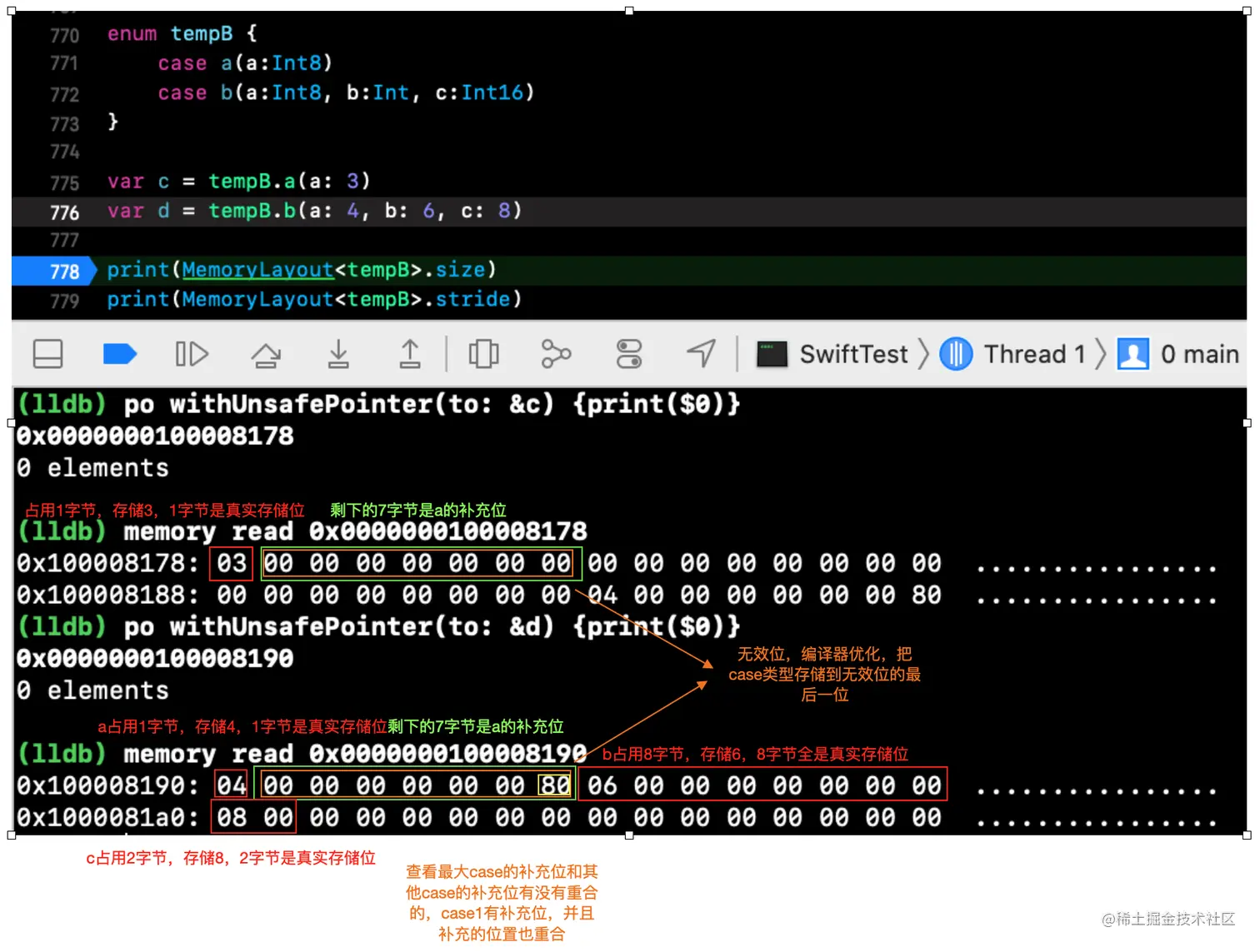Click memory row 0x100008190

point(617,786)
